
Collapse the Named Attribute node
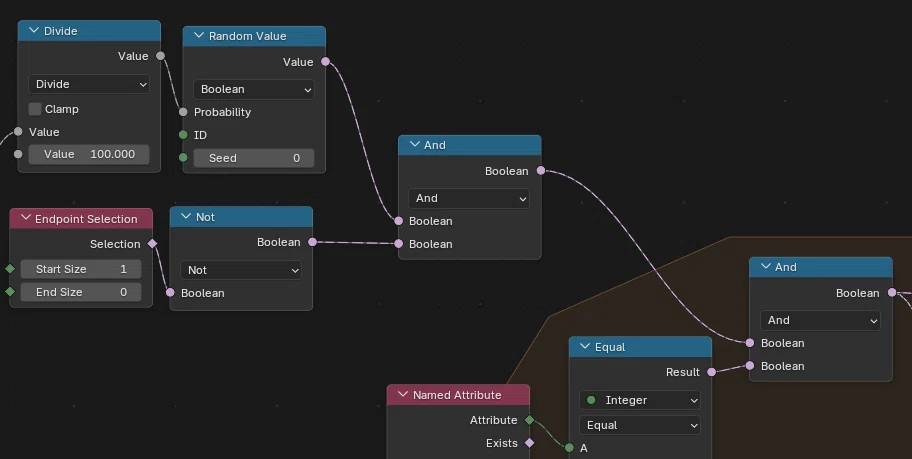tap(402, 394)
